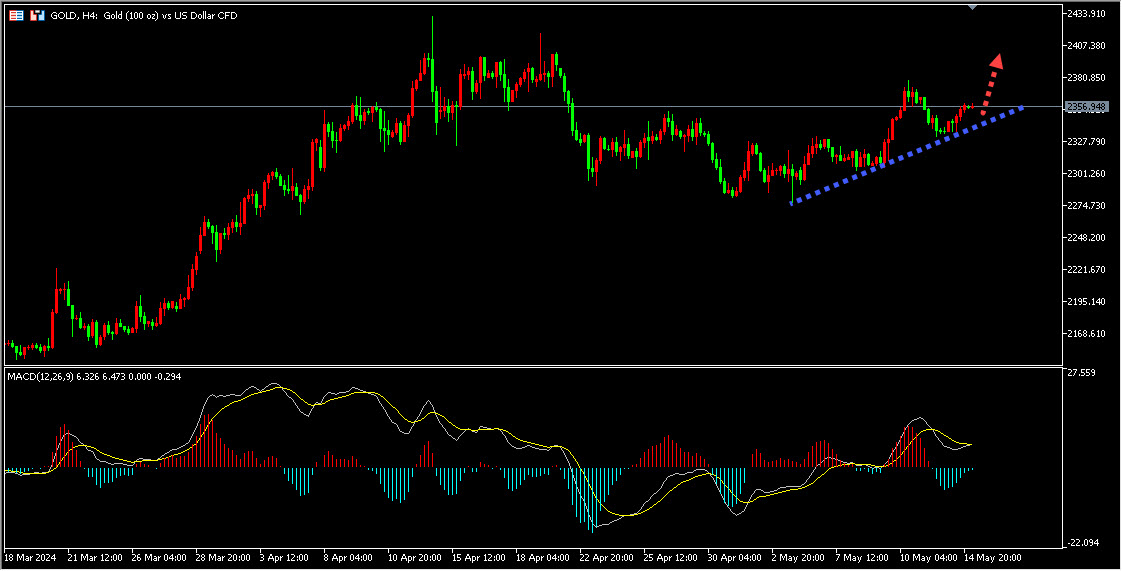
Task: Click the 2168.610 price scale value
Action: (1085, 334)
